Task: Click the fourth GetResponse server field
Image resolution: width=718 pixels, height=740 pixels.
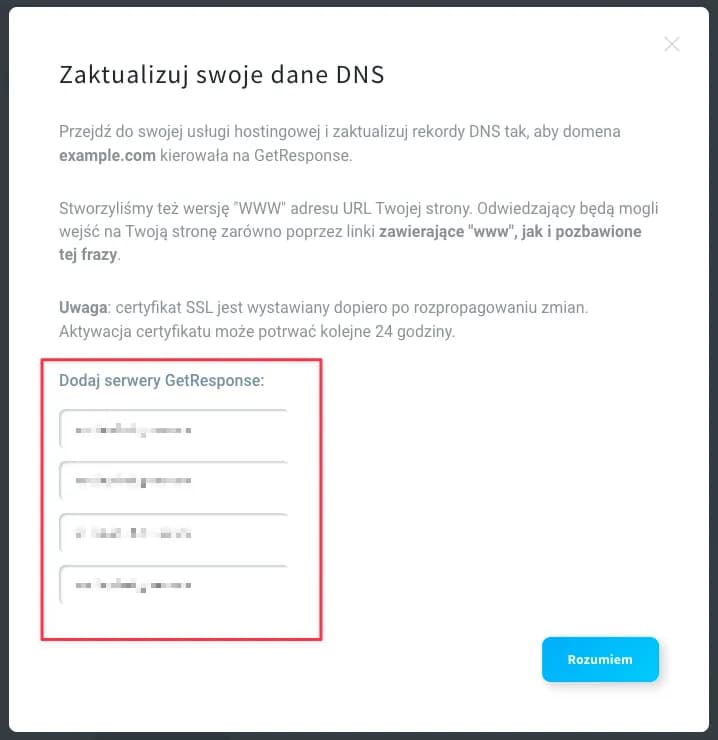Action: pyautogui.click(x=173, y=585)
